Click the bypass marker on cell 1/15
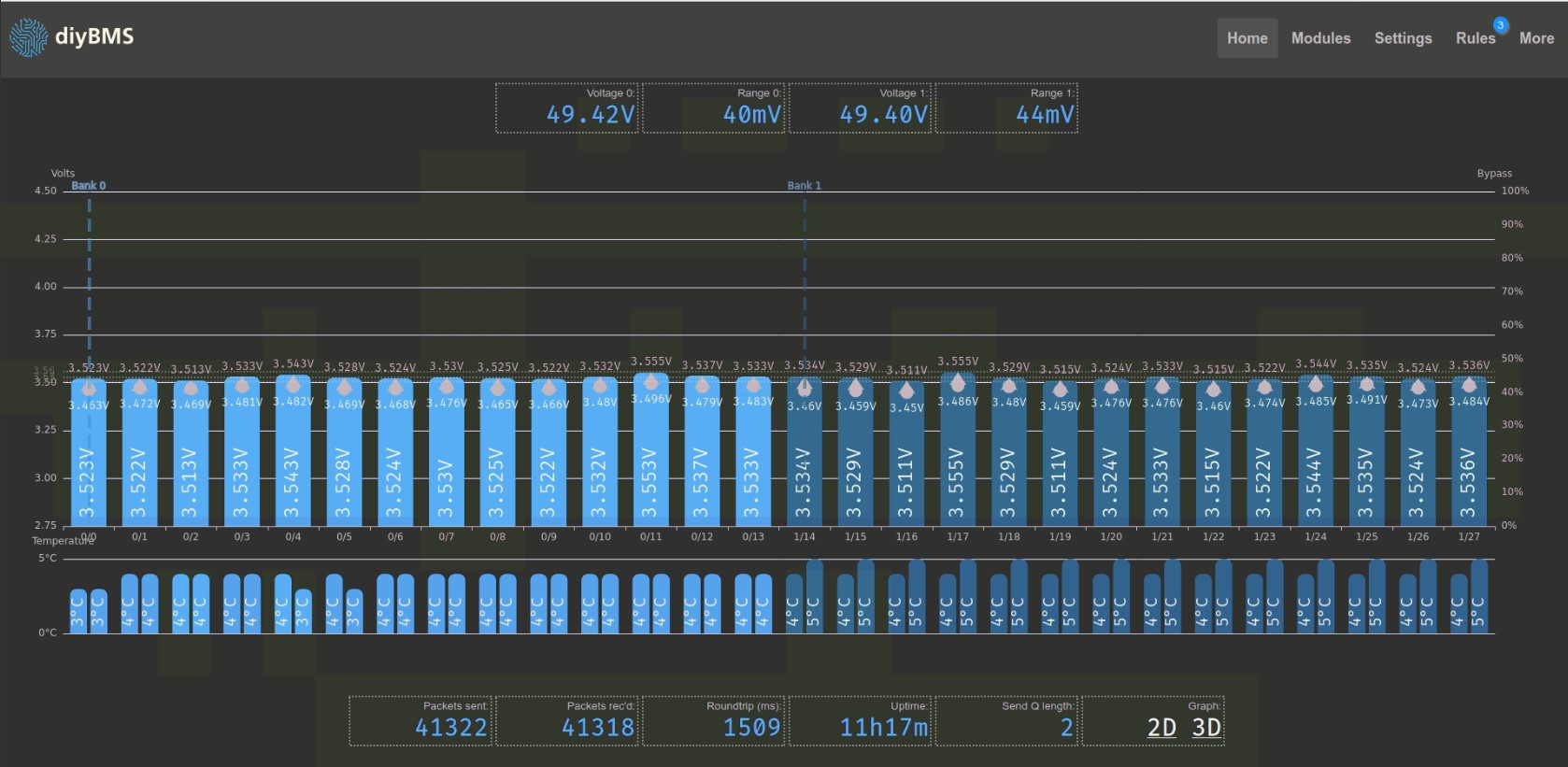Screen dimensions: 1568x767 pos(855,388)
